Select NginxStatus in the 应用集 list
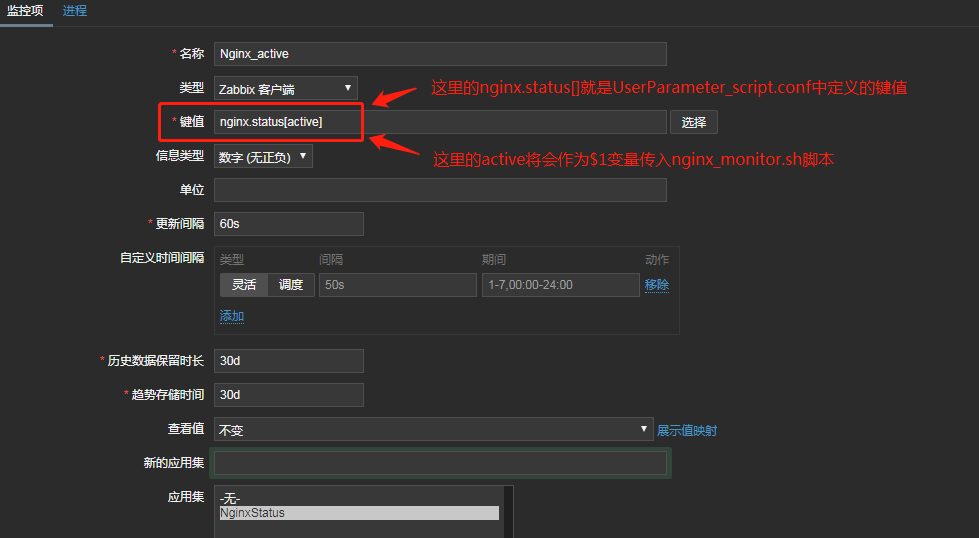 (359, 513)
